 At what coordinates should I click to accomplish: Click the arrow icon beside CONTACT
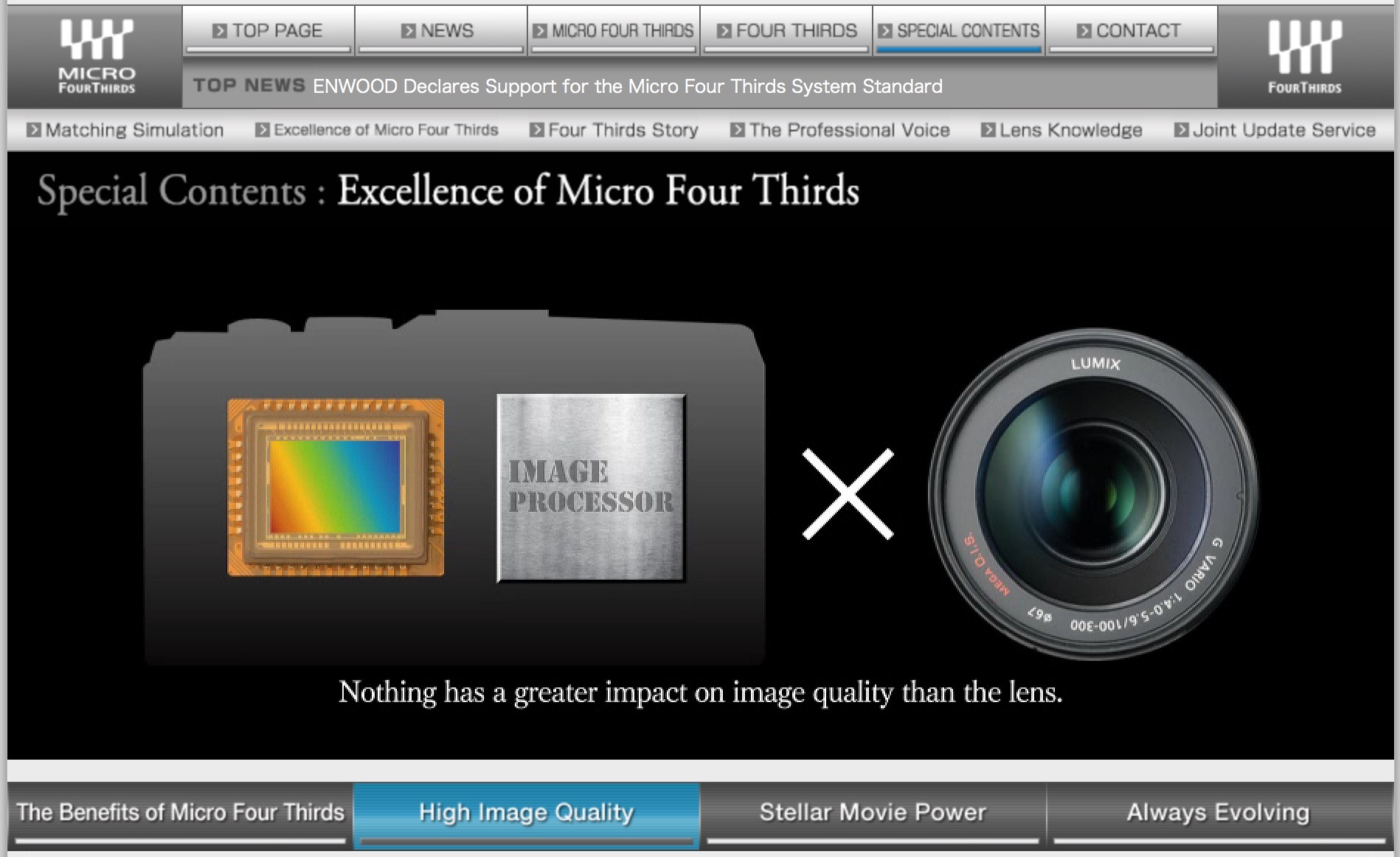[x=1084, y=31]
